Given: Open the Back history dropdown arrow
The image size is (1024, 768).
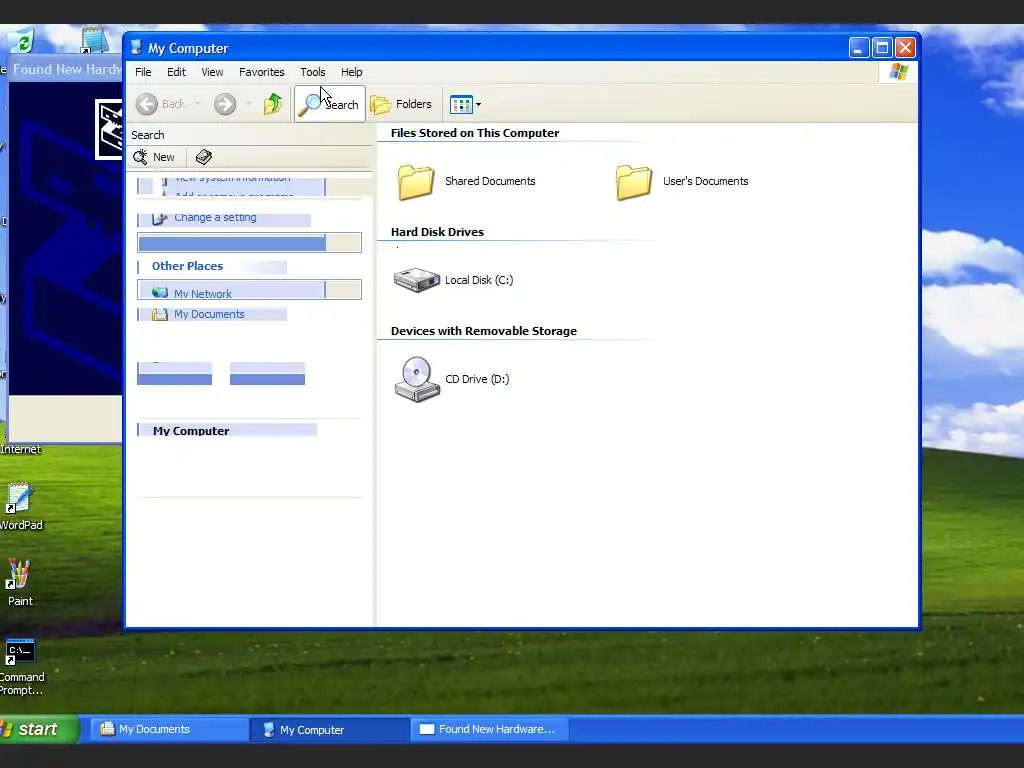Looking at the screenshot, I should tap(197, 104).
